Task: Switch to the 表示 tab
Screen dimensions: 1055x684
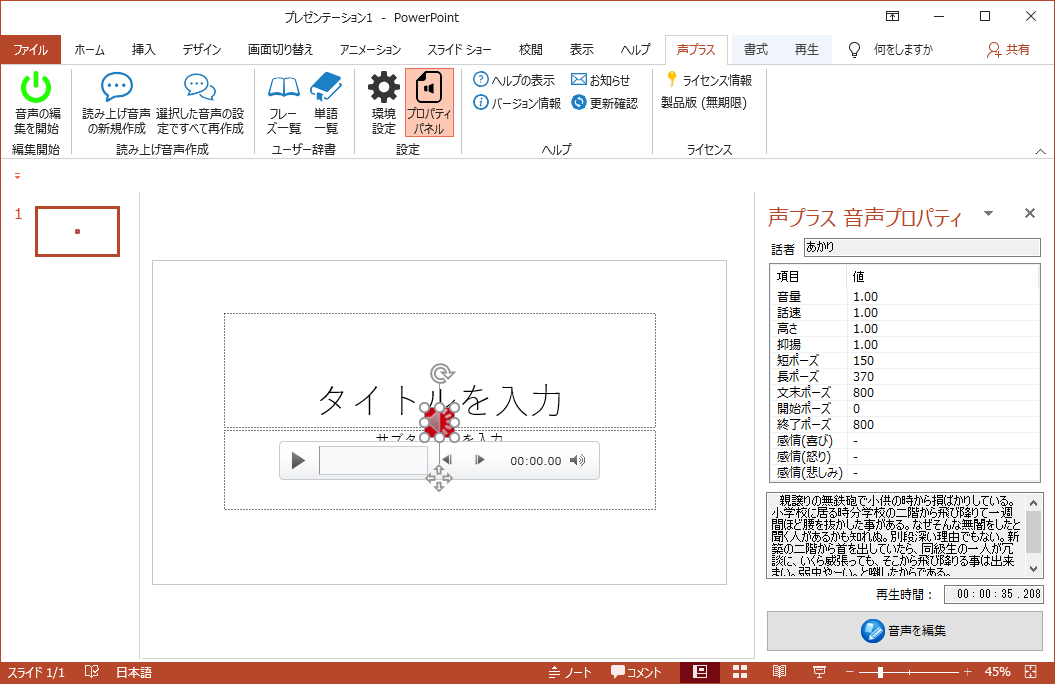Action: click(581, 50)
